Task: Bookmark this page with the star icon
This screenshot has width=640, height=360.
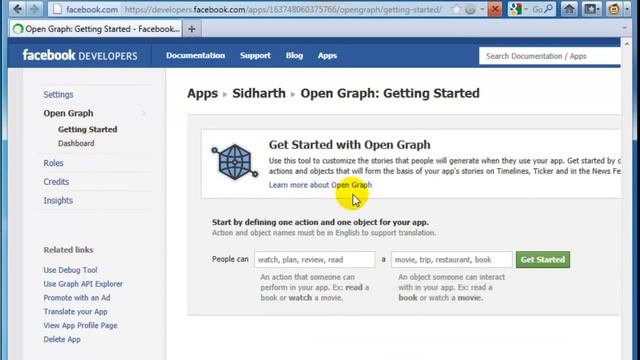Action: click(x=456, y=9)
